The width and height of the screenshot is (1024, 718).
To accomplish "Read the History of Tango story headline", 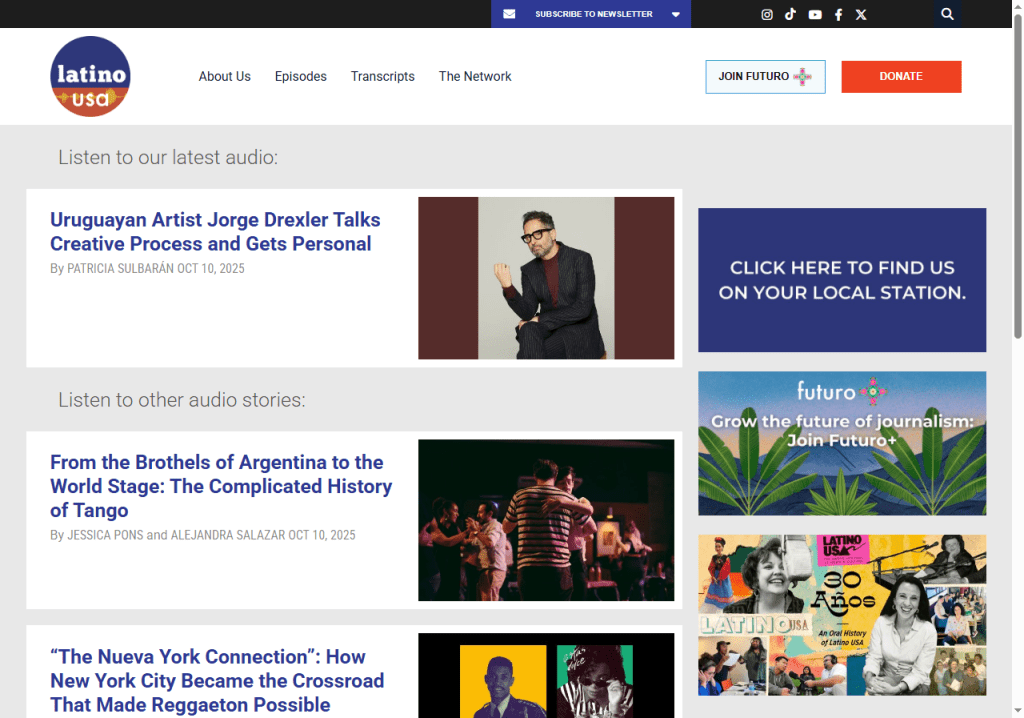I will pos(221,486).
